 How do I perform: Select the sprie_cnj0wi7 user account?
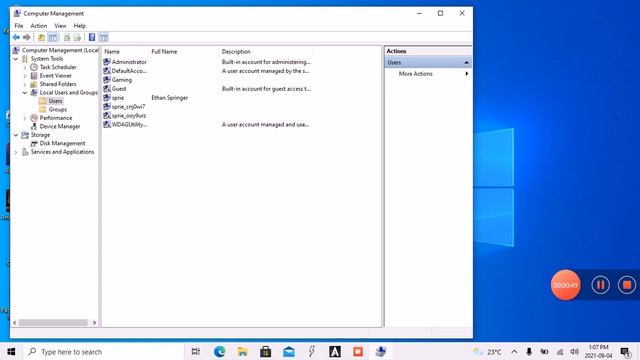coord(124,107)
